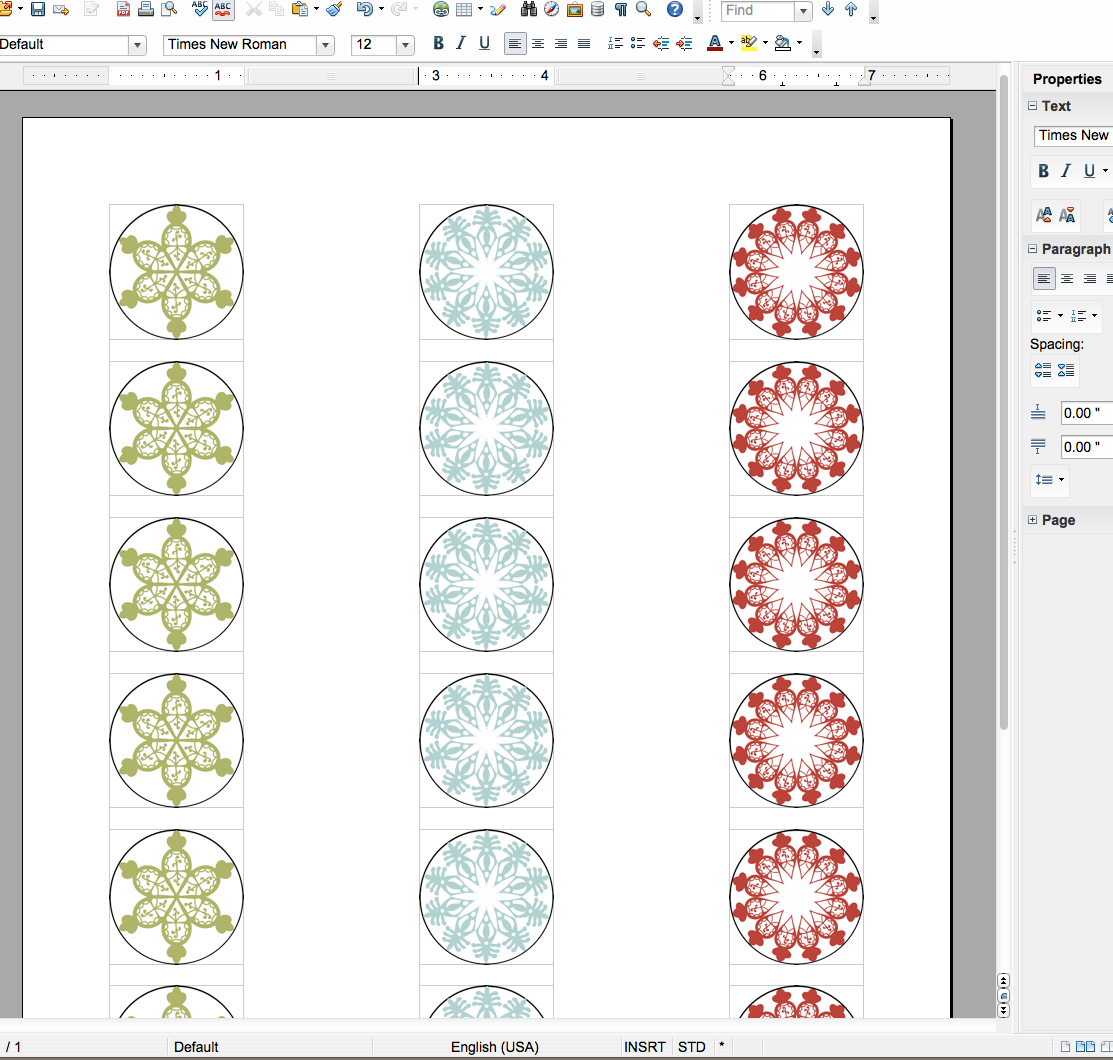Export document directly as PDF
Viewport: 1113px width, 1060px height.
(x=123, y=10)
